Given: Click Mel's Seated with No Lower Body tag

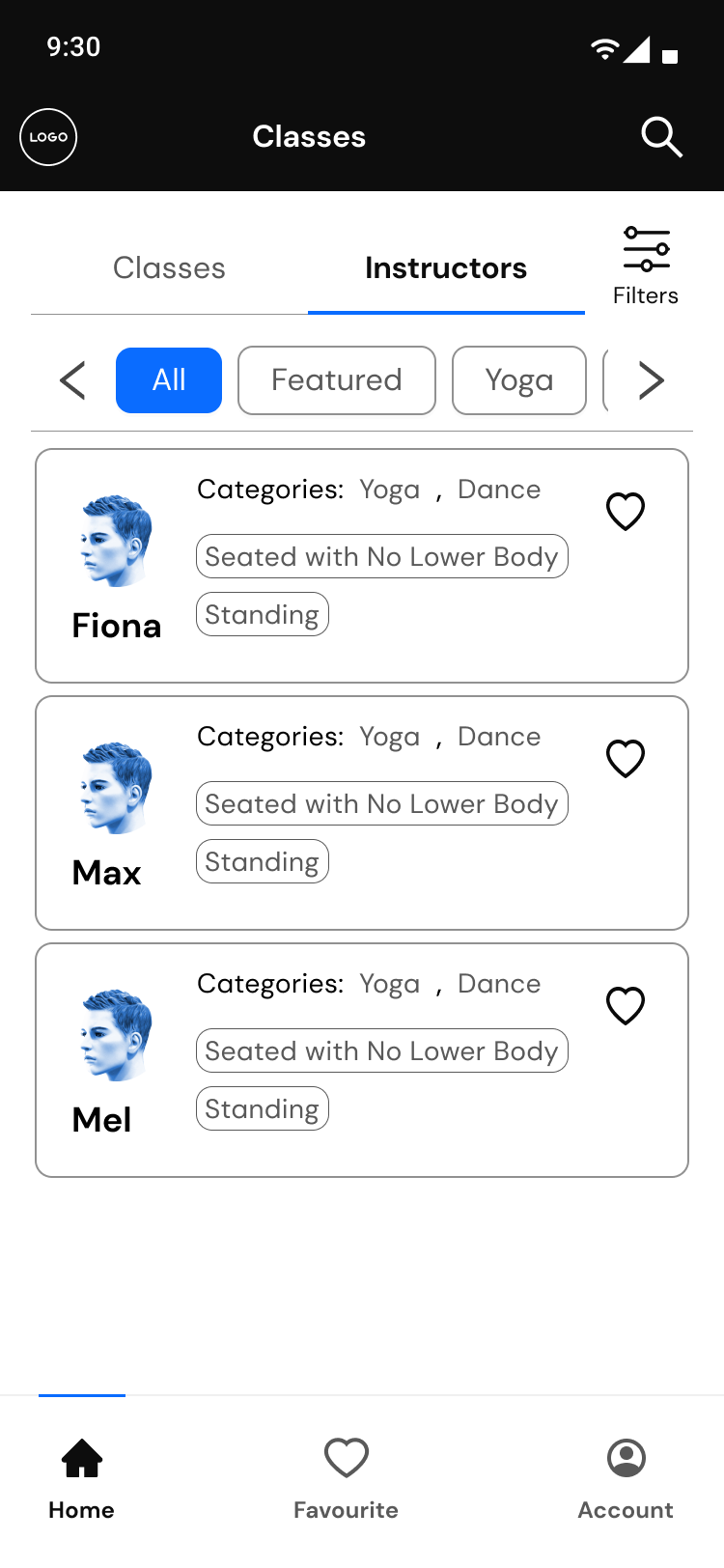Looking at the screenshot, I should [382, 1050].
